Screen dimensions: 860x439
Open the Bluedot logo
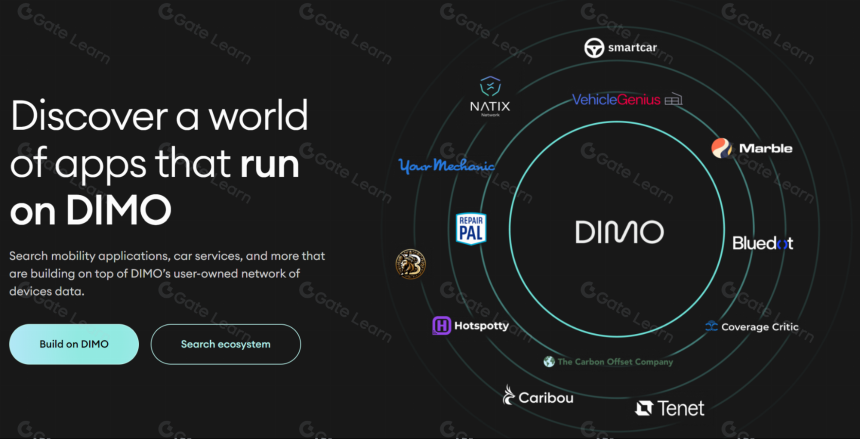coord(763,243)
